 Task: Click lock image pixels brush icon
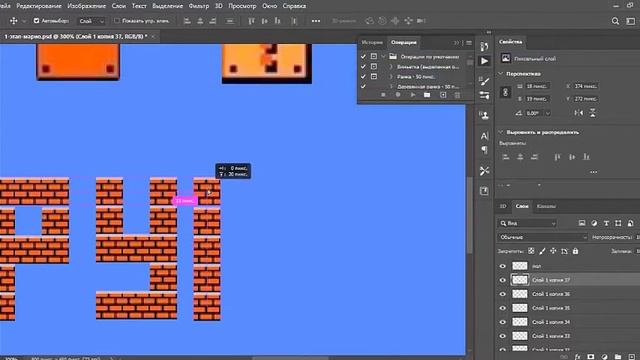(542, 251)
